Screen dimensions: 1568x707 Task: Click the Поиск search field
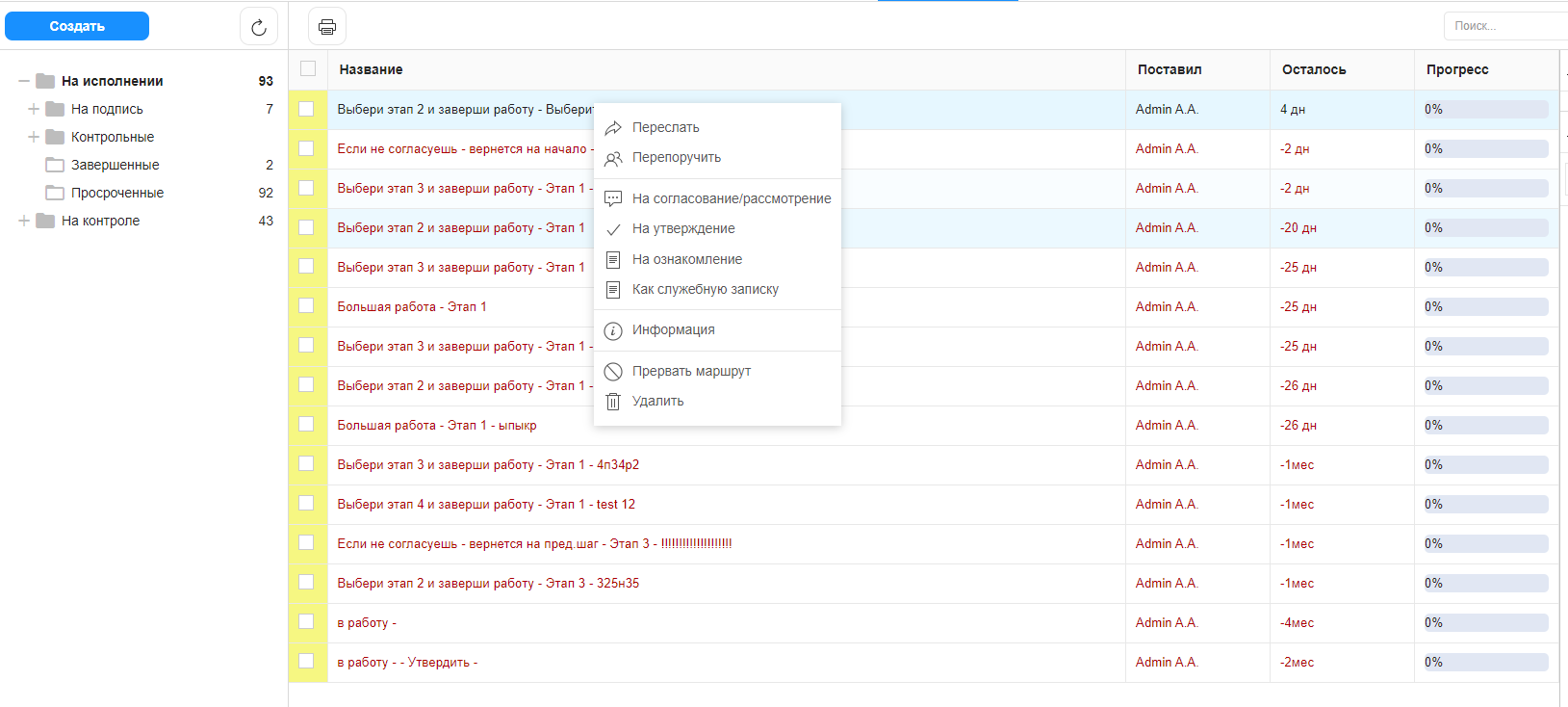tap(1506, 26)
